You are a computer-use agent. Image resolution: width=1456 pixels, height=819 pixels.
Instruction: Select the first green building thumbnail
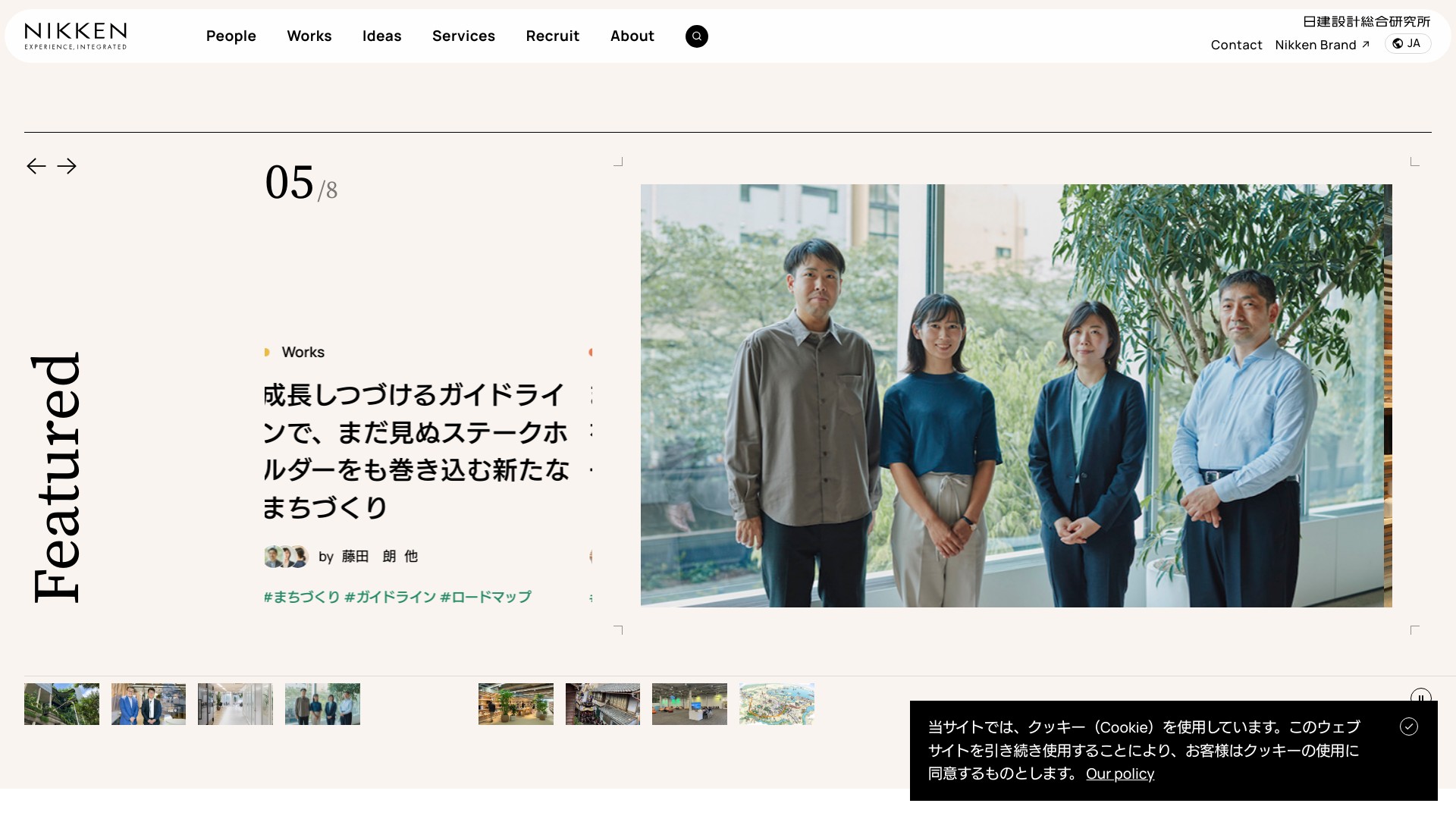61,704
